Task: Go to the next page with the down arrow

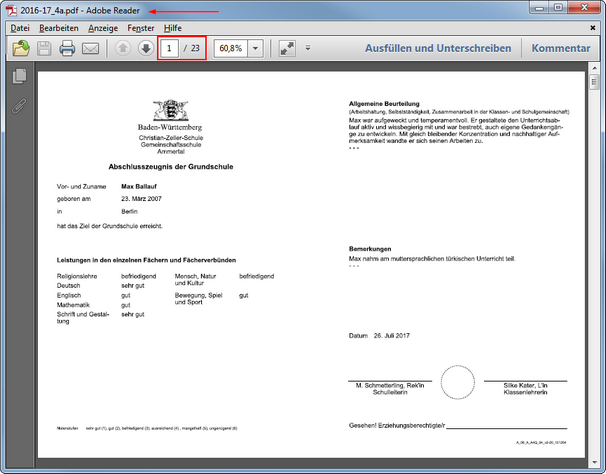Action: point(145,48)
